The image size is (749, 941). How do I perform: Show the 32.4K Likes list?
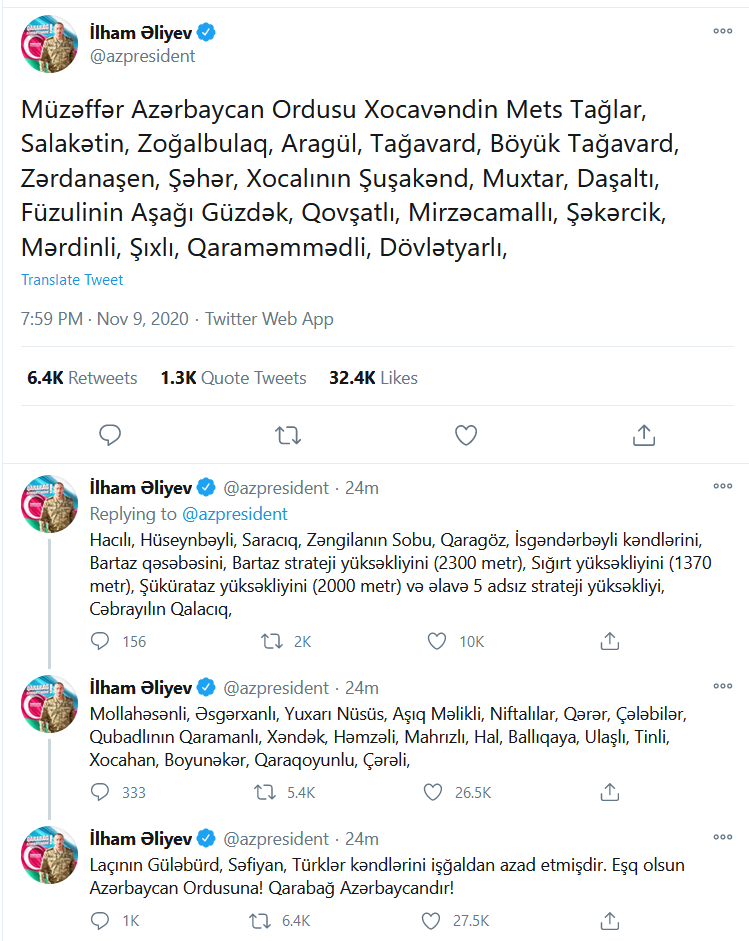click(x=373, y=378)
